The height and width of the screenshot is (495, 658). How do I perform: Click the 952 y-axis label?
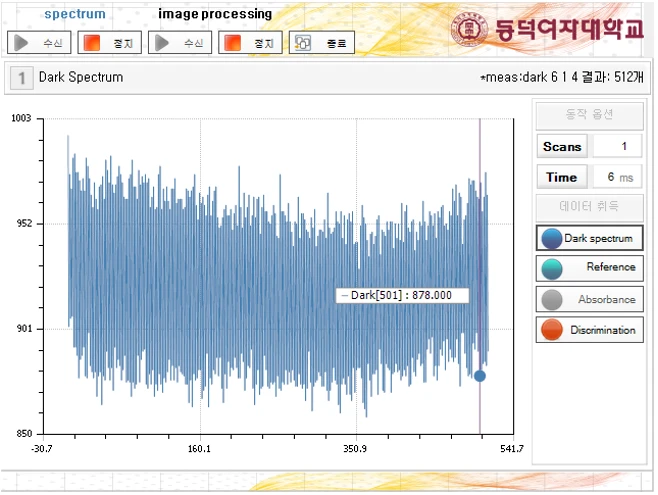click(24, 224)
